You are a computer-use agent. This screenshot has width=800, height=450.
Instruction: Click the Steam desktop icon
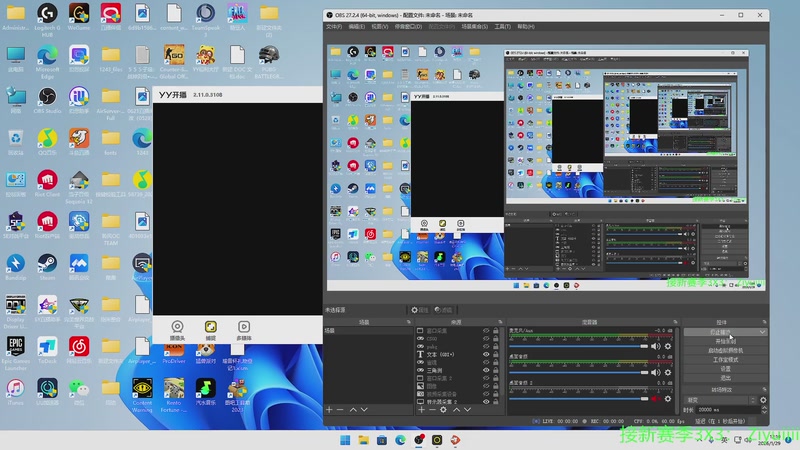[x=46, y=264]
